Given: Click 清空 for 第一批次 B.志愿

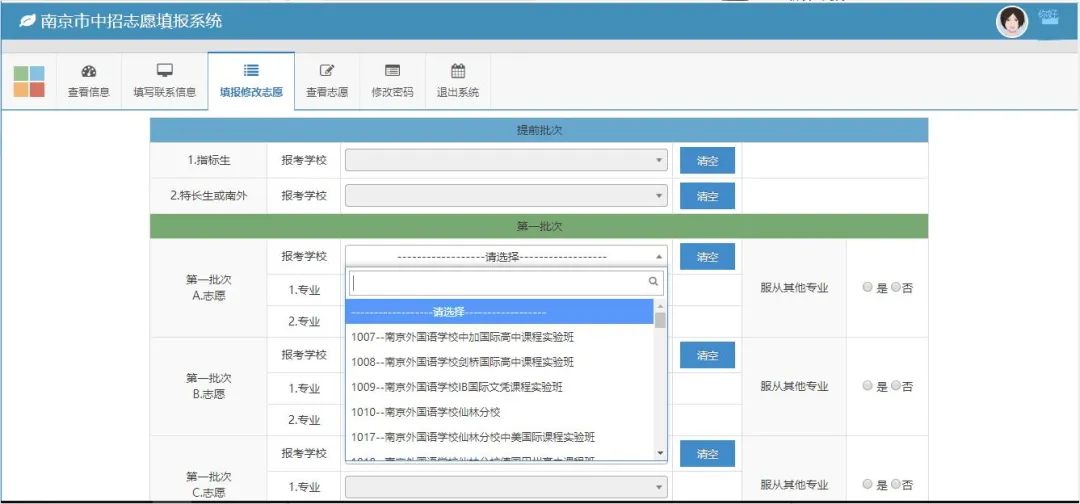Looking at the screenshot, I should coord(707,355).
